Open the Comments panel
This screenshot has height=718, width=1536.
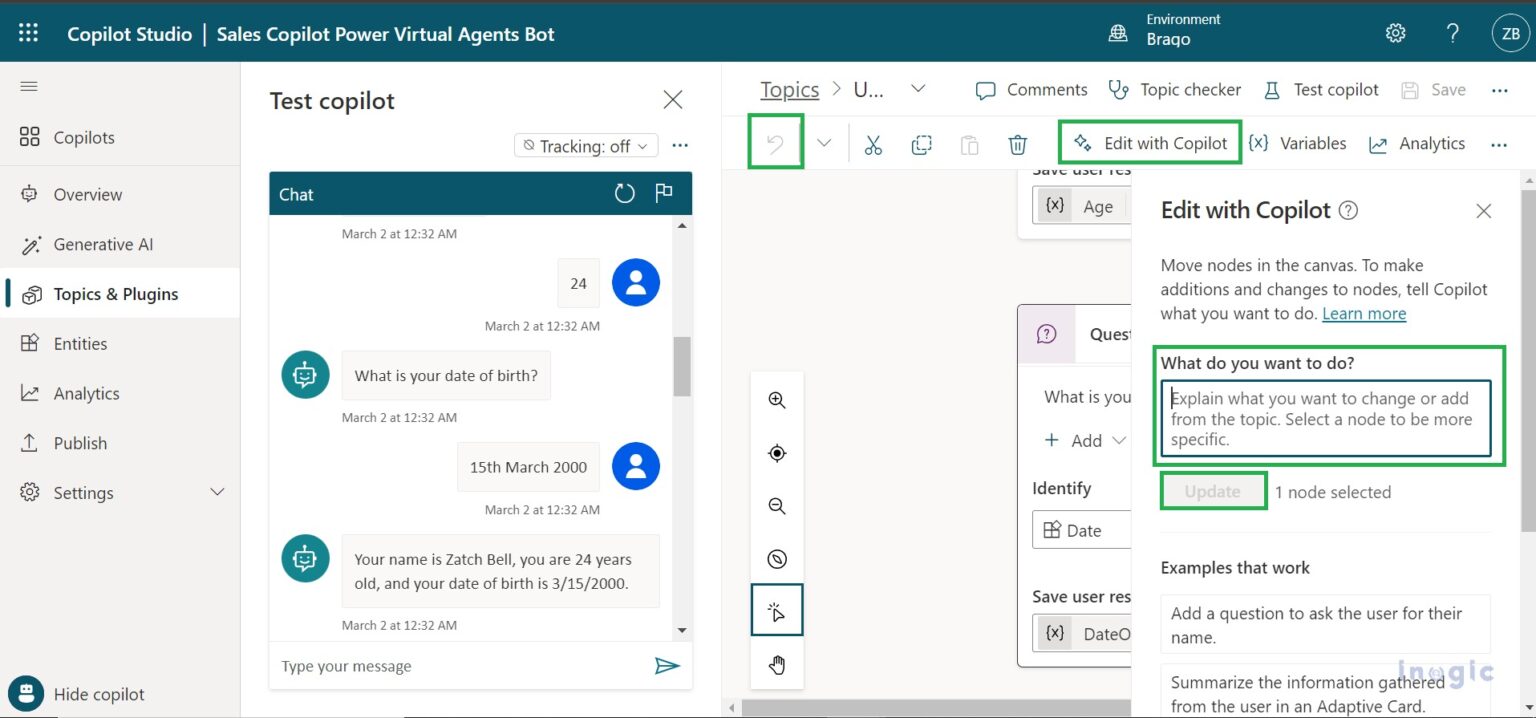click(1030, 89)
